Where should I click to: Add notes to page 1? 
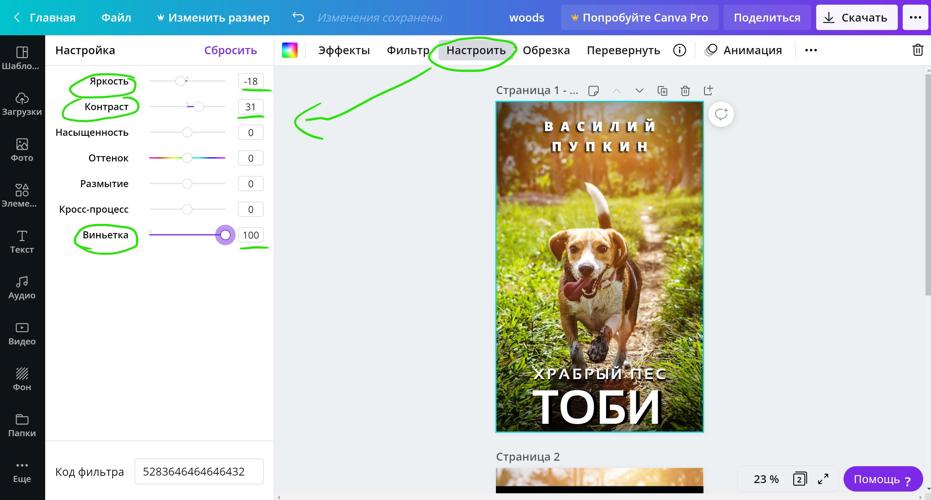[x=593, y=91]
